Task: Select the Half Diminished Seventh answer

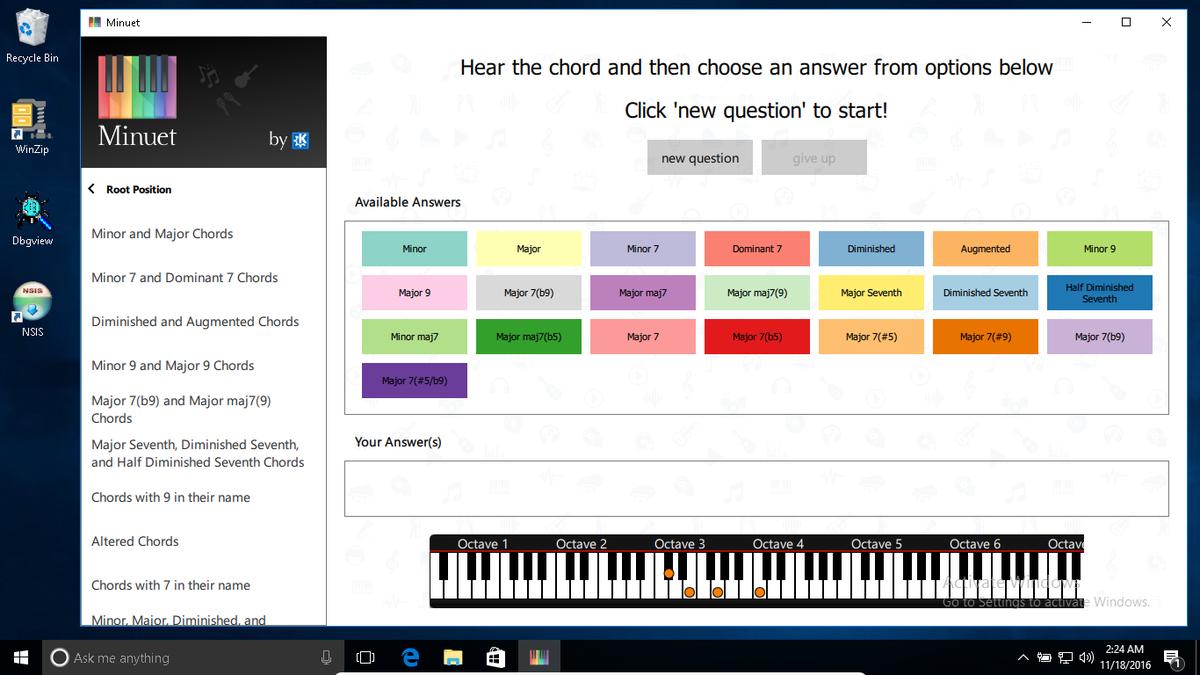Action: (1099, 293)
